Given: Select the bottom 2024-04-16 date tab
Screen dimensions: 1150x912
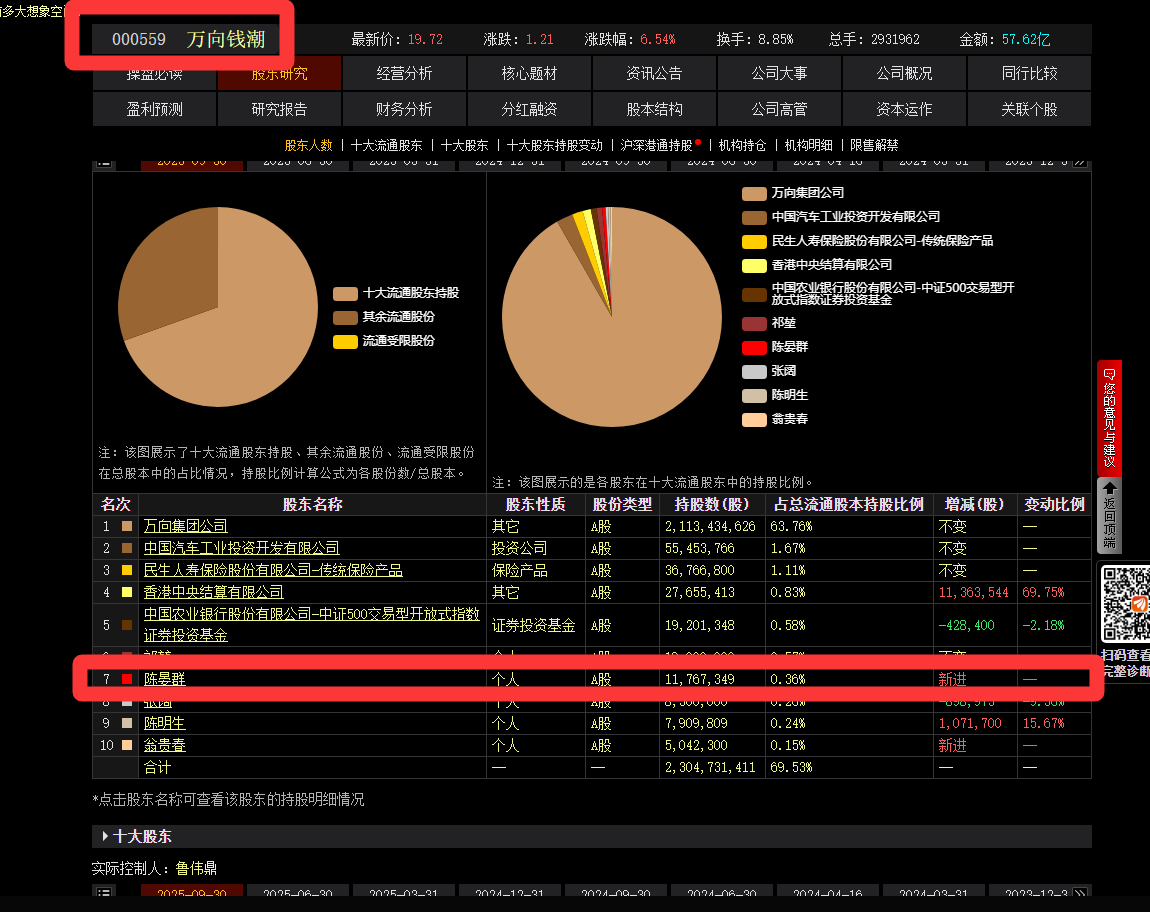Looking at the screenshot, I should [828, 892].
